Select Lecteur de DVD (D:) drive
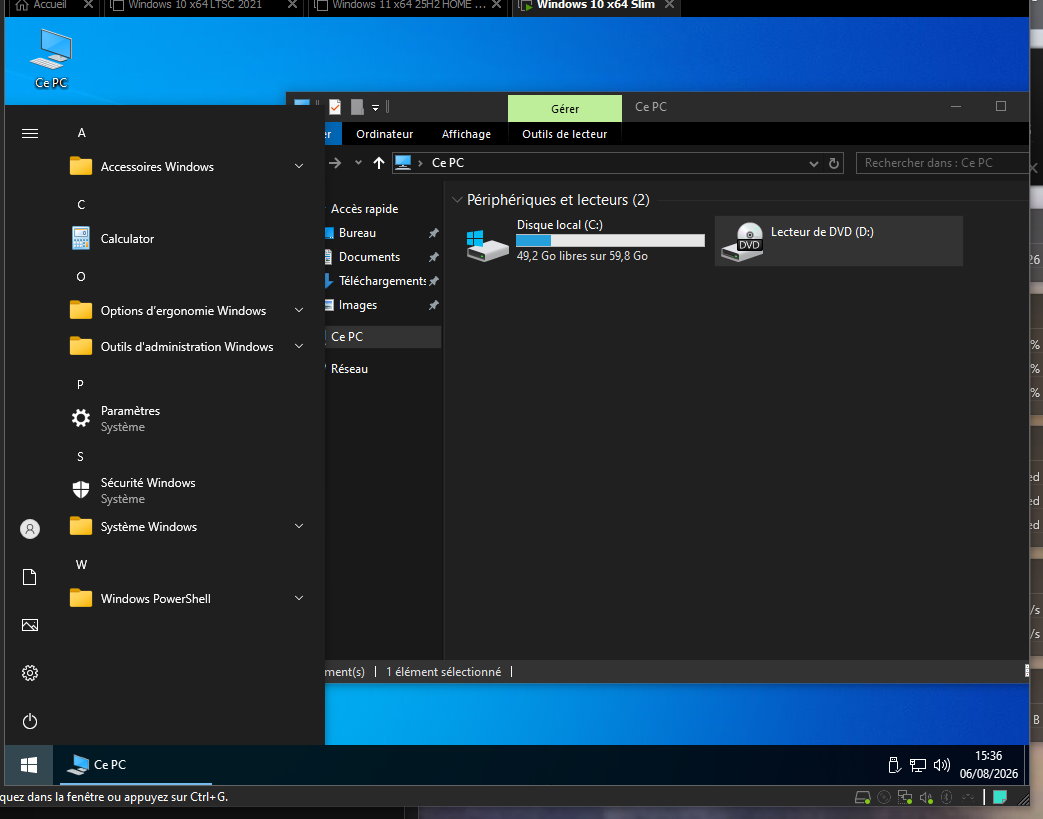This screenshot has width=1043, height=819. point(839,241)
